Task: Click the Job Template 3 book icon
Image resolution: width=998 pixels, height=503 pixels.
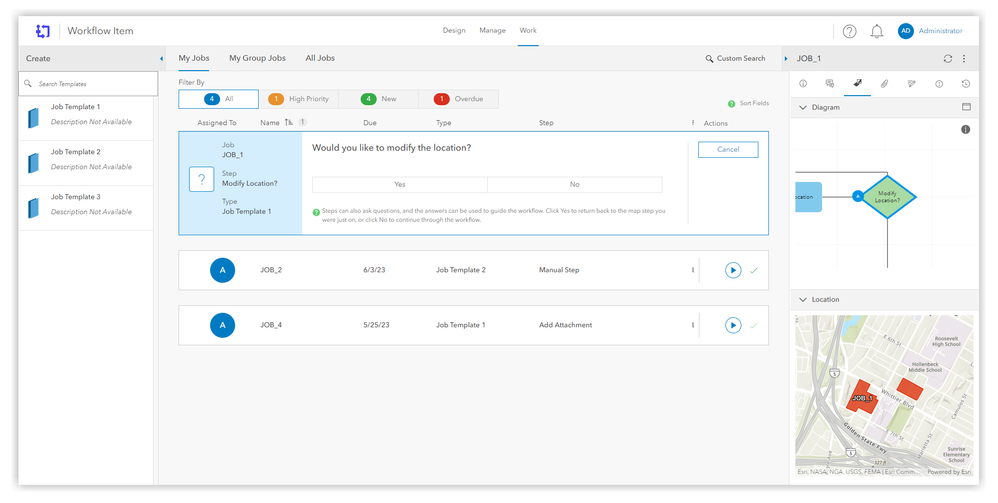Action: click(34, 208)
